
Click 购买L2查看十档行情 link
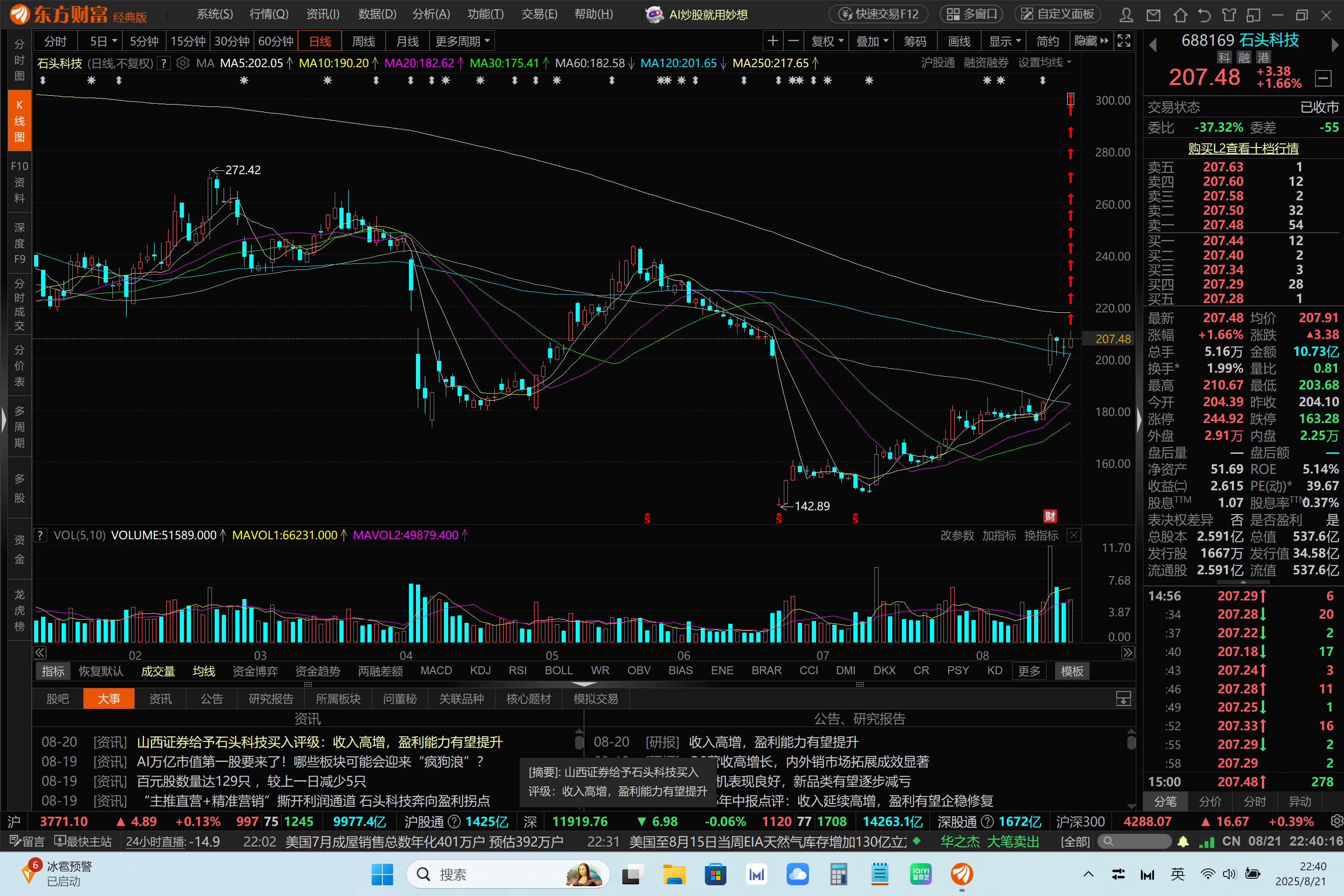[x=1244, y=148]
